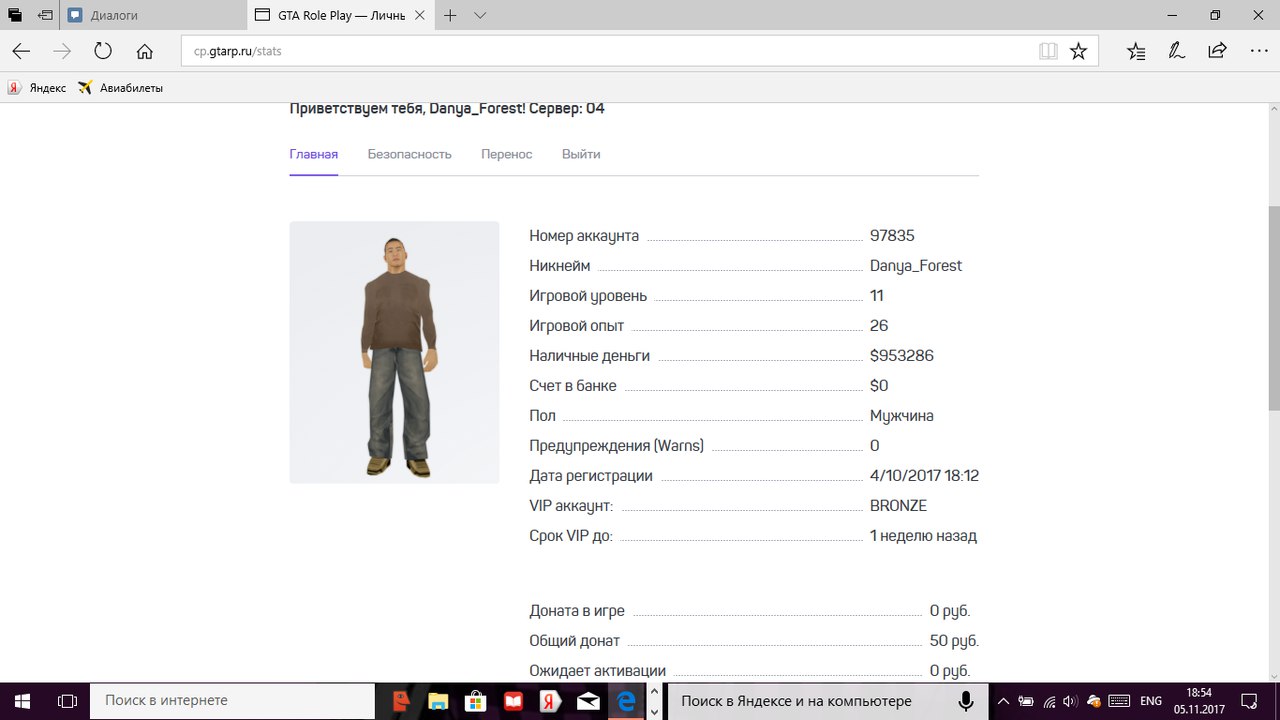Show hidden system tray icons
This screenshot has width=1280, height=720.
pos(1003,701)
